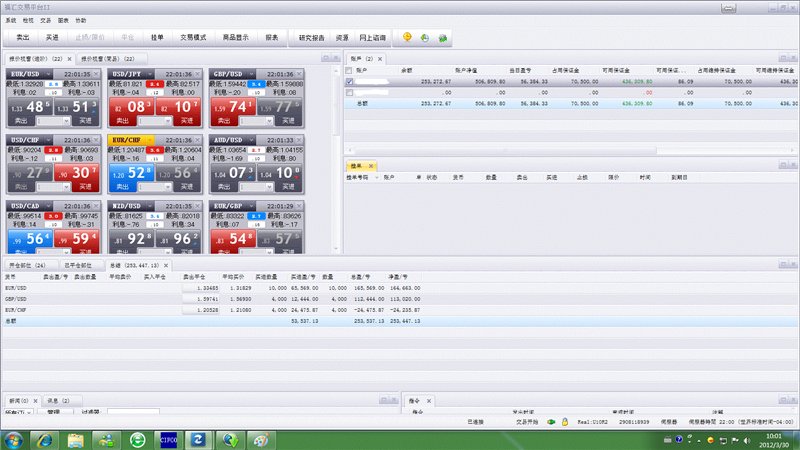Open Internet Explorer from the taskbar
800x450 pixels.
[x=45, y=439]
